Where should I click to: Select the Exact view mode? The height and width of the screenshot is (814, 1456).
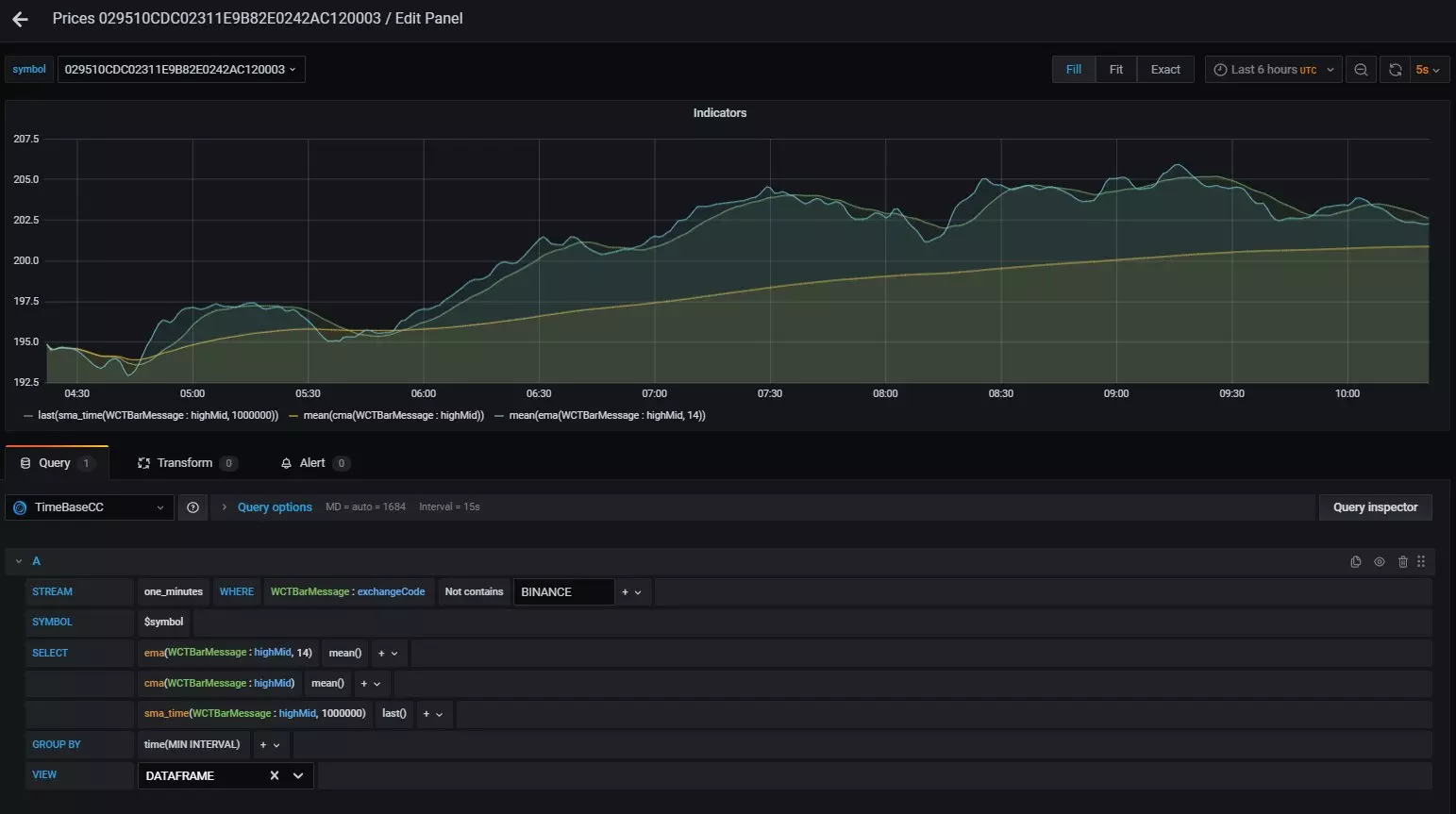click(1165, 70)
